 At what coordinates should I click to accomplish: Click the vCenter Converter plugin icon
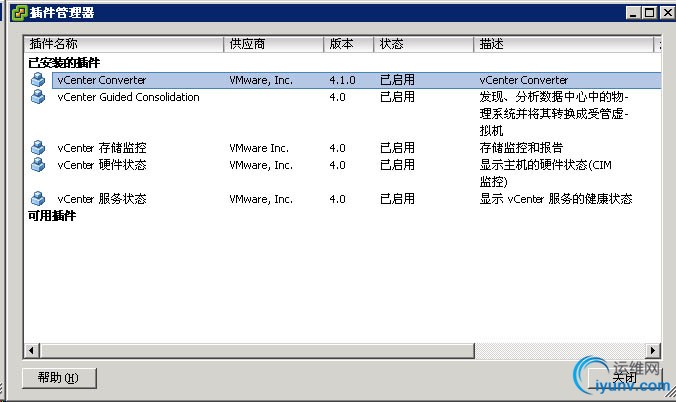coord(38,80)
